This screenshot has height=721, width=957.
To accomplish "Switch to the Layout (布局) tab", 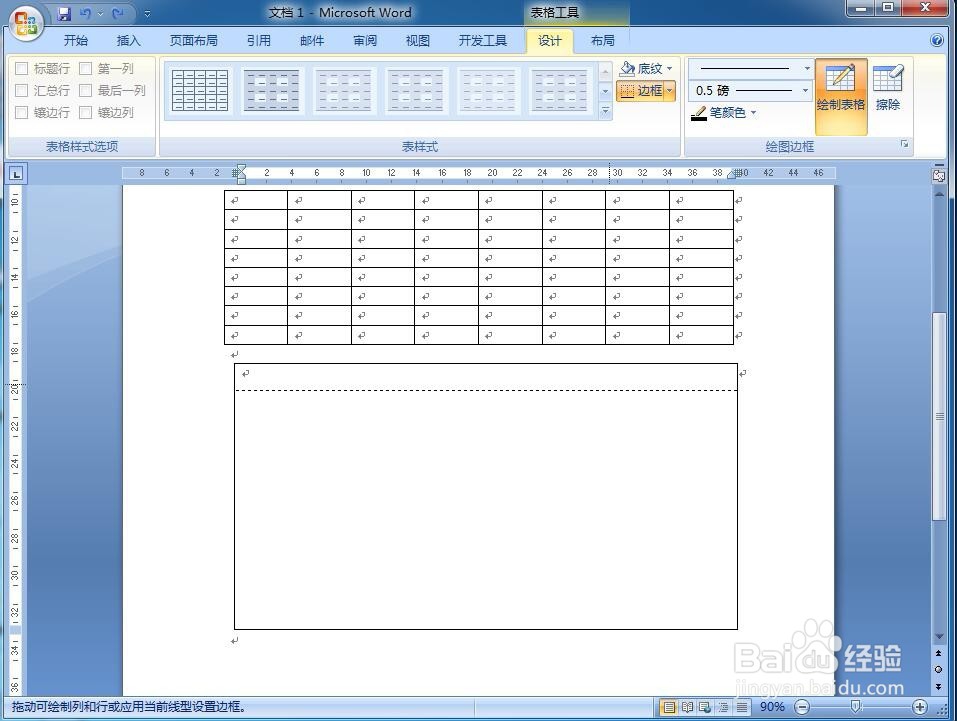I will (602, 40).
